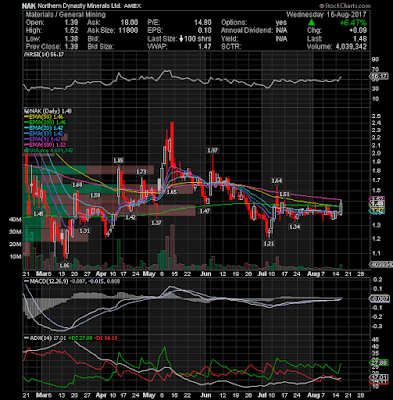Click the cyan EMA(20) legend entry
The height and width of the screenshot is (400, 393).
[x=43, y=128]
